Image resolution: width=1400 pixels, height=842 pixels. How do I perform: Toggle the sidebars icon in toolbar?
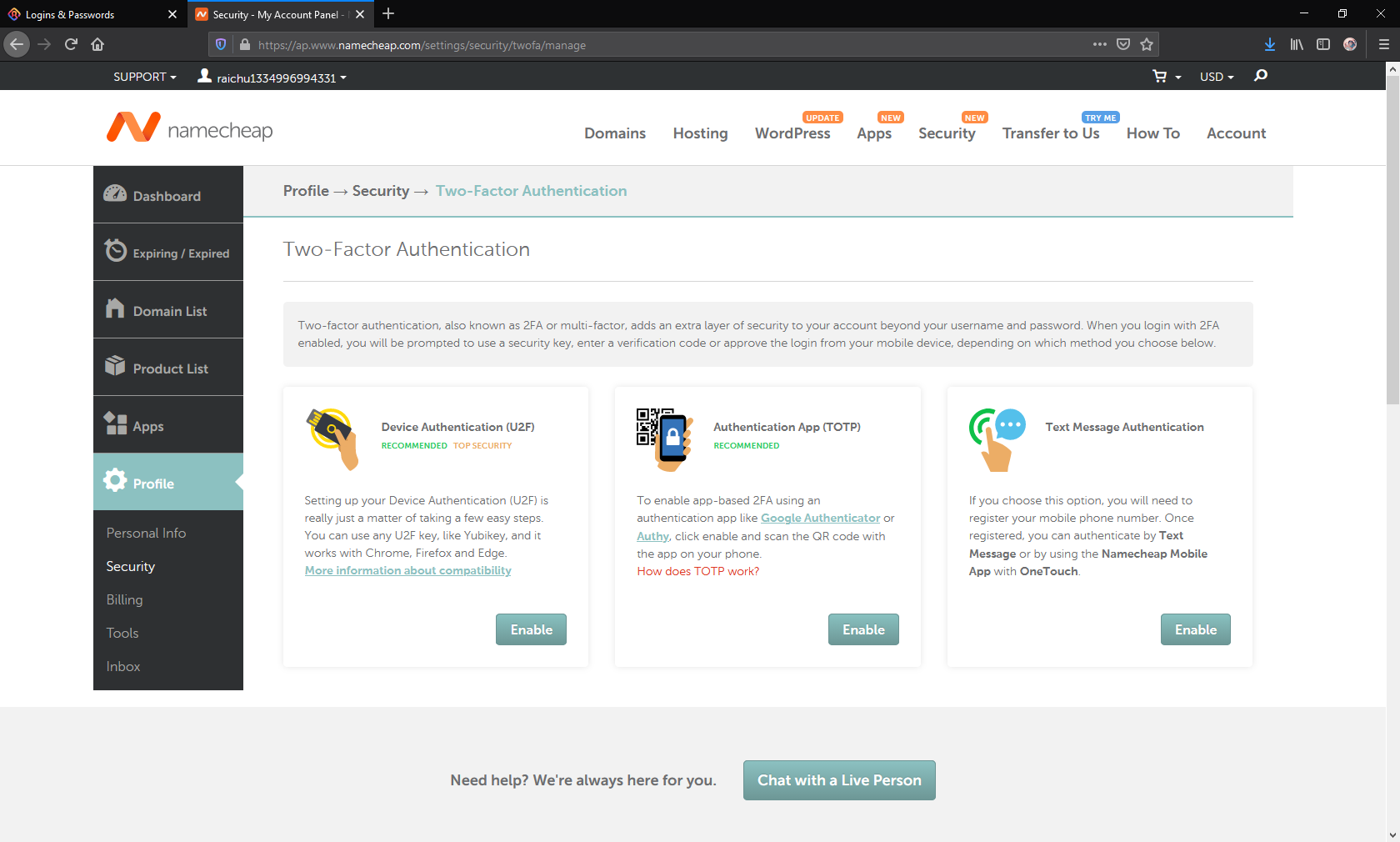coord(1323,44)
